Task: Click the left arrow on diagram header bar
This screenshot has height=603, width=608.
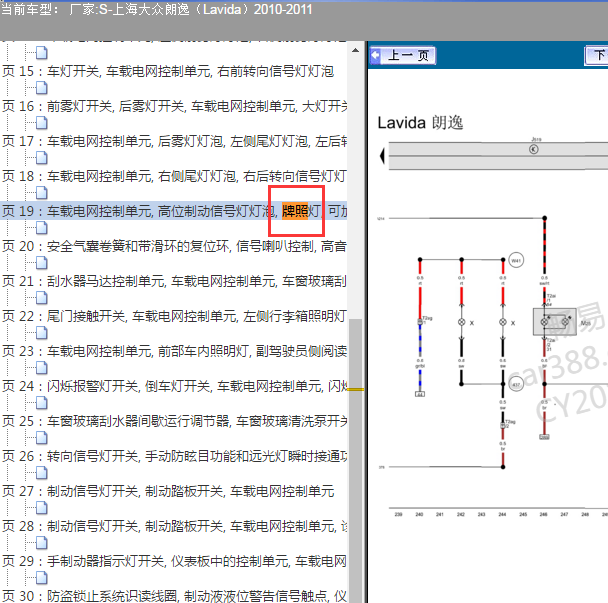Action: [x=382, y=156]
